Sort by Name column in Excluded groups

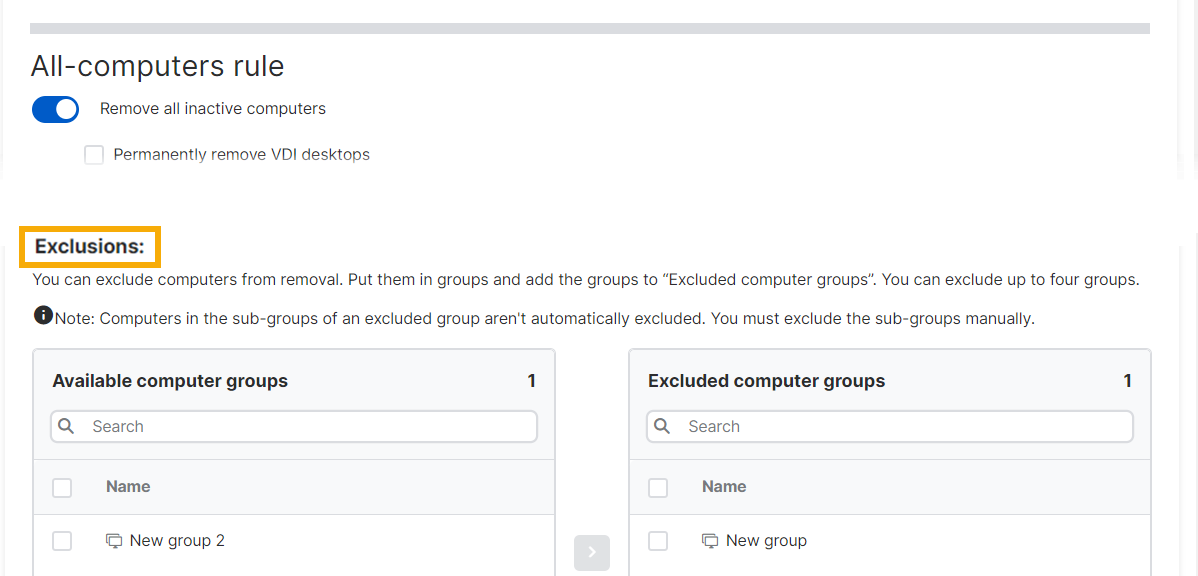[724, 487]
